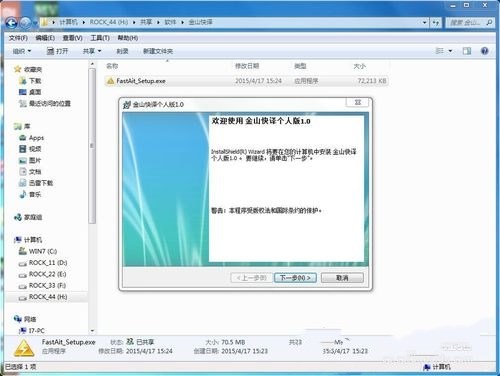The height and width of the screenshot is (376, 500).
Task: Select ROCK_44 (H:) drive in navigation pane
Action: (48, 297)
